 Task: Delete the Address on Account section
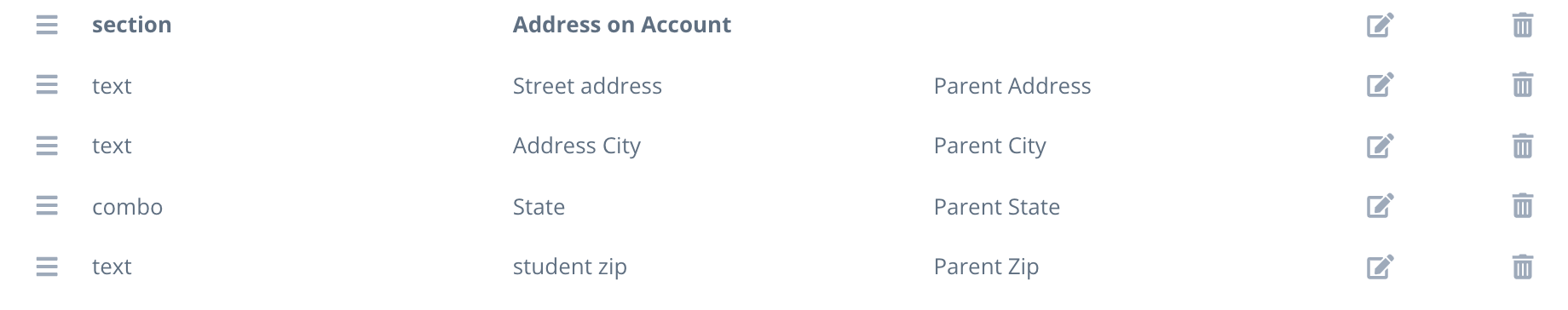pos(1522,26)
